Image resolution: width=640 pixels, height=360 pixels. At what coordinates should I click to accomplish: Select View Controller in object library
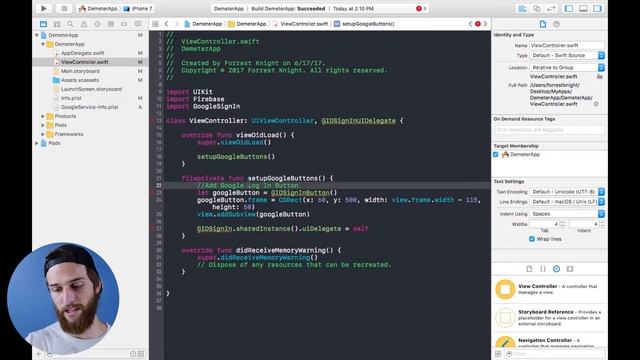pos(549,289)
